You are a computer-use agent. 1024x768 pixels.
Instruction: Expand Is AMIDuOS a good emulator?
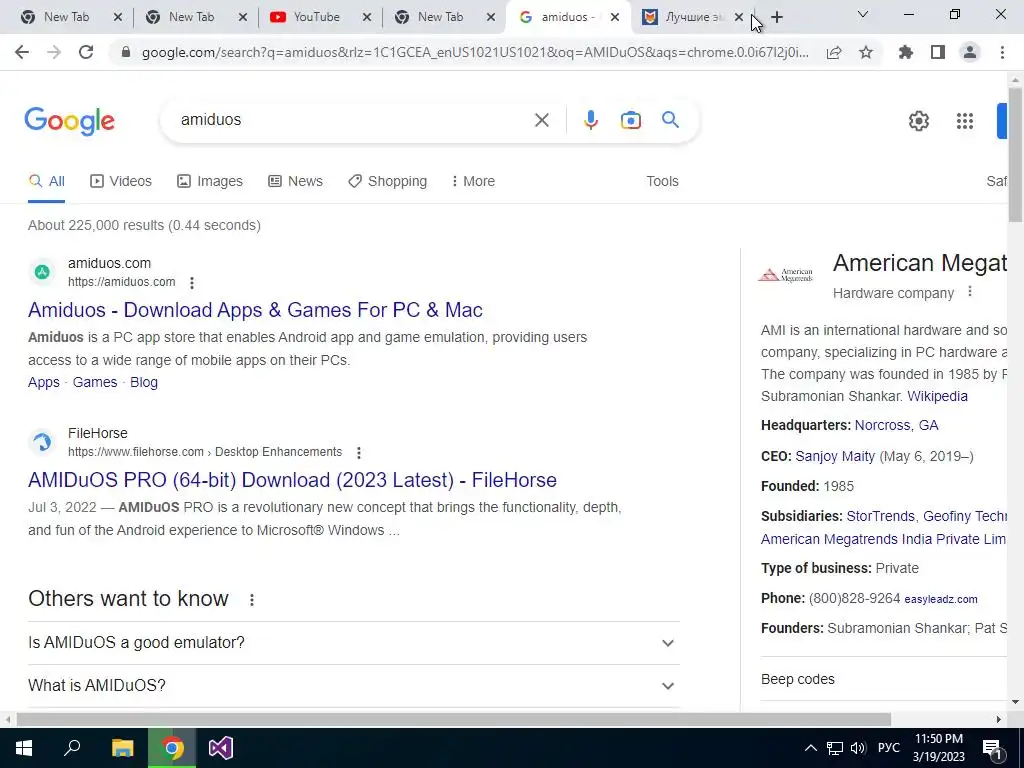pos(353,643)
